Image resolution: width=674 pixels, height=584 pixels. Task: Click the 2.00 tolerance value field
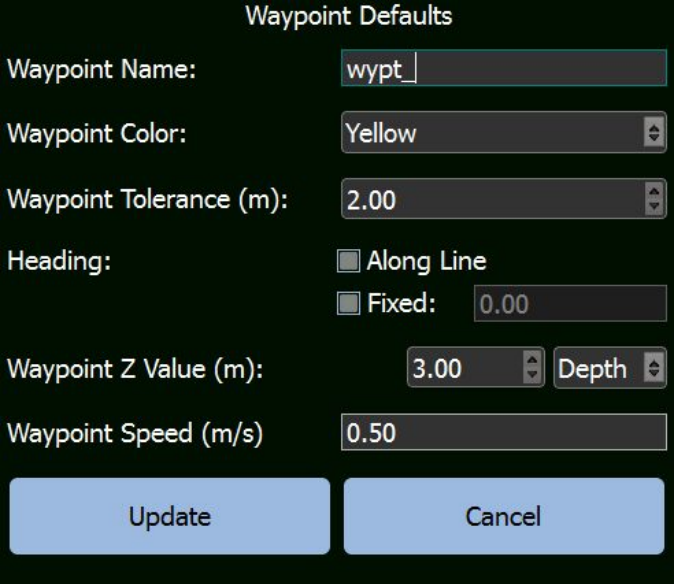pyautogui.click(x=504, y=199)
